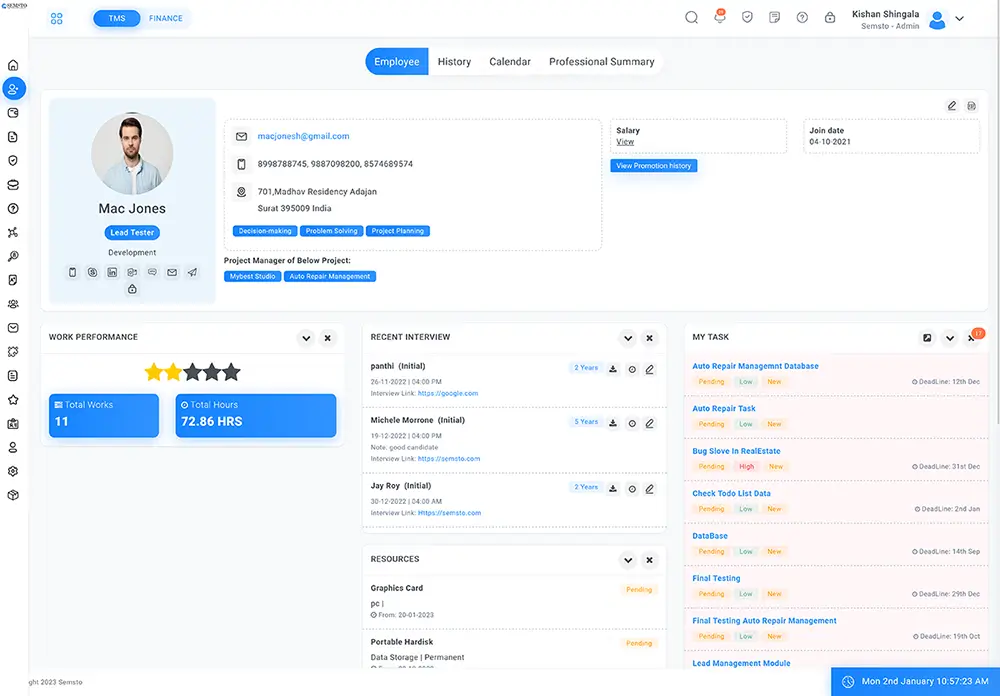Switch to the History tab
Screen dimensions: 1000x696
(454, 62)
